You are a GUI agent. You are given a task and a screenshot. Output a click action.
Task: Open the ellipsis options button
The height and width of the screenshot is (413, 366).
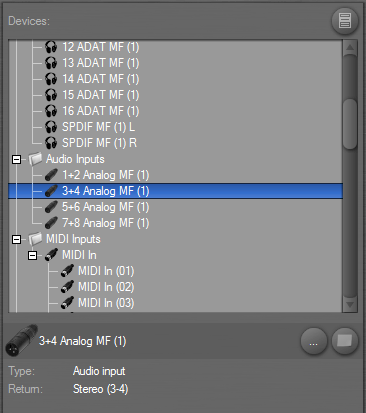coord(313,341)
